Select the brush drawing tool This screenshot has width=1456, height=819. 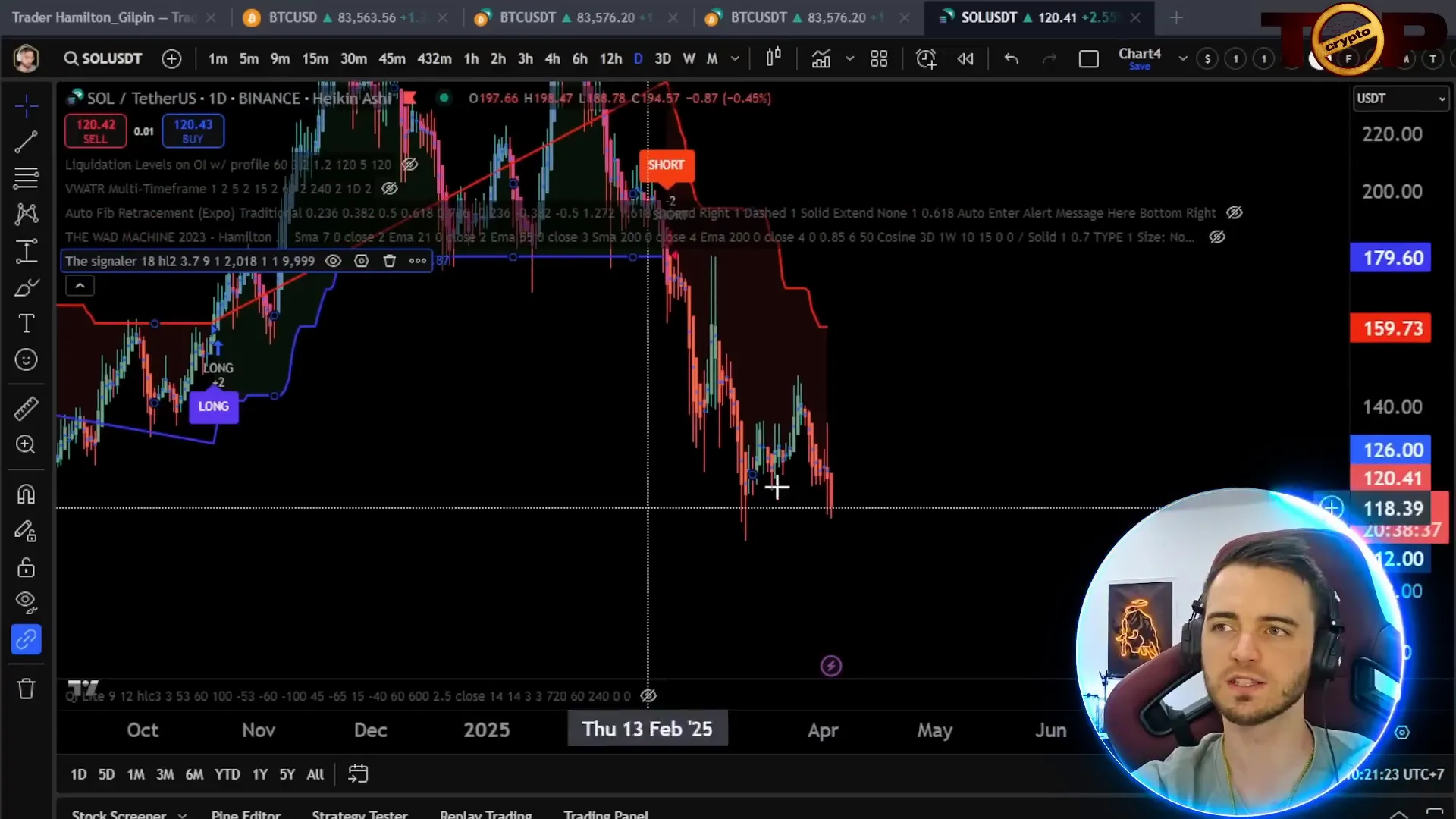click(x=26, y=287)
